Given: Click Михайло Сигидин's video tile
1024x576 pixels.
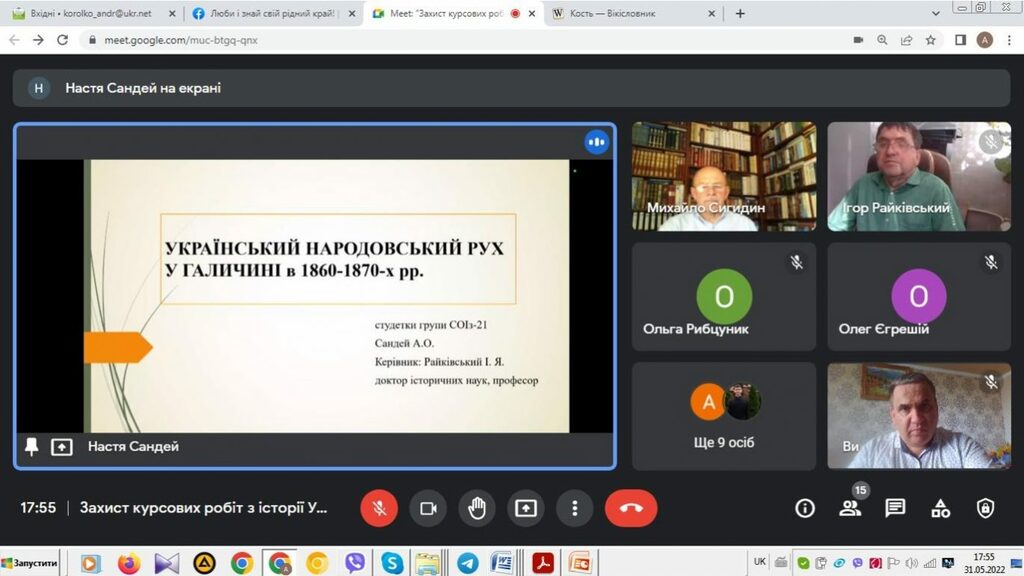Looking at the screenshot, I should 724,176.
